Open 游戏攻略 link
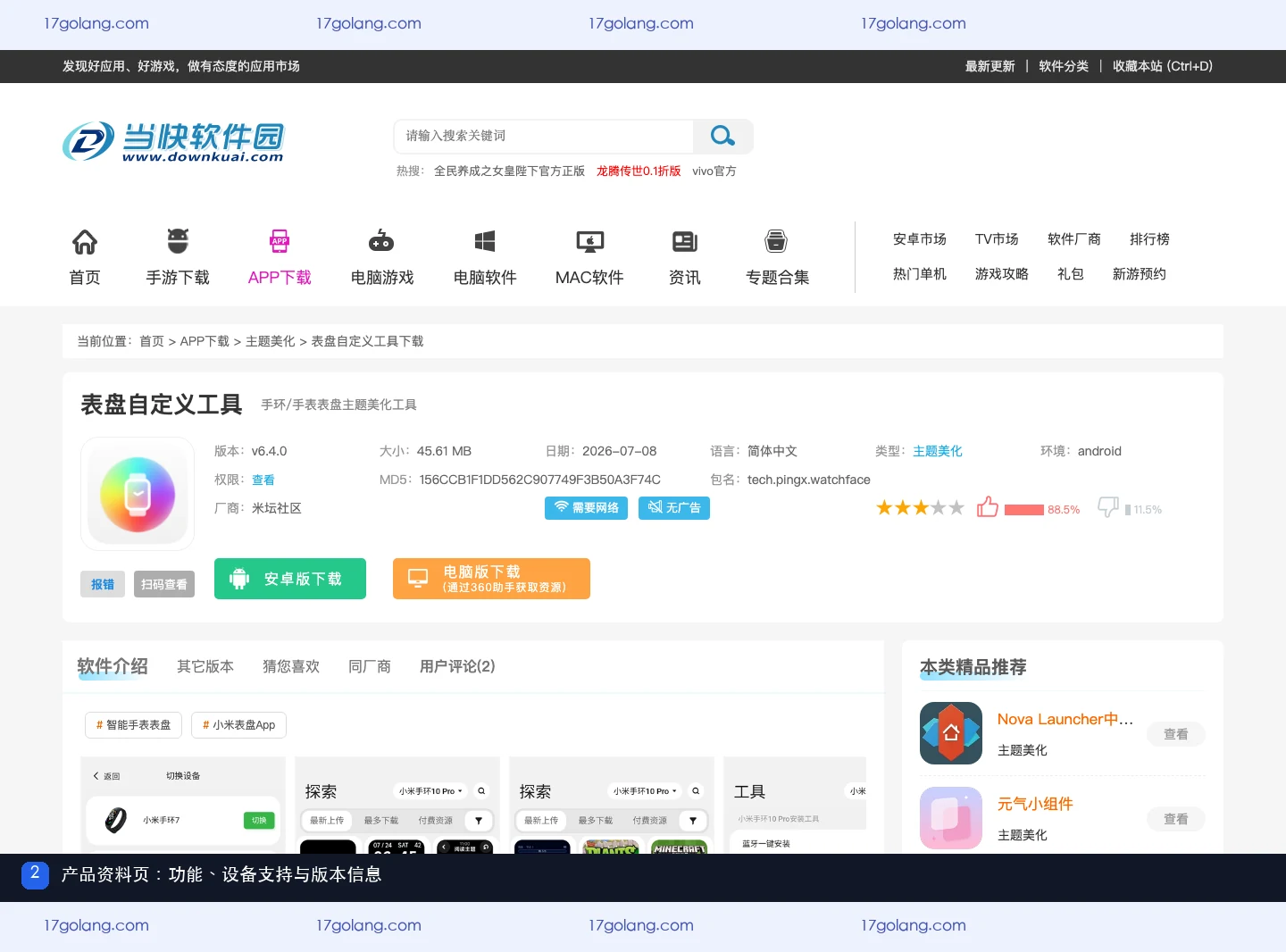The width and height of the screenshot is (1286, 952). [1002, 274]
